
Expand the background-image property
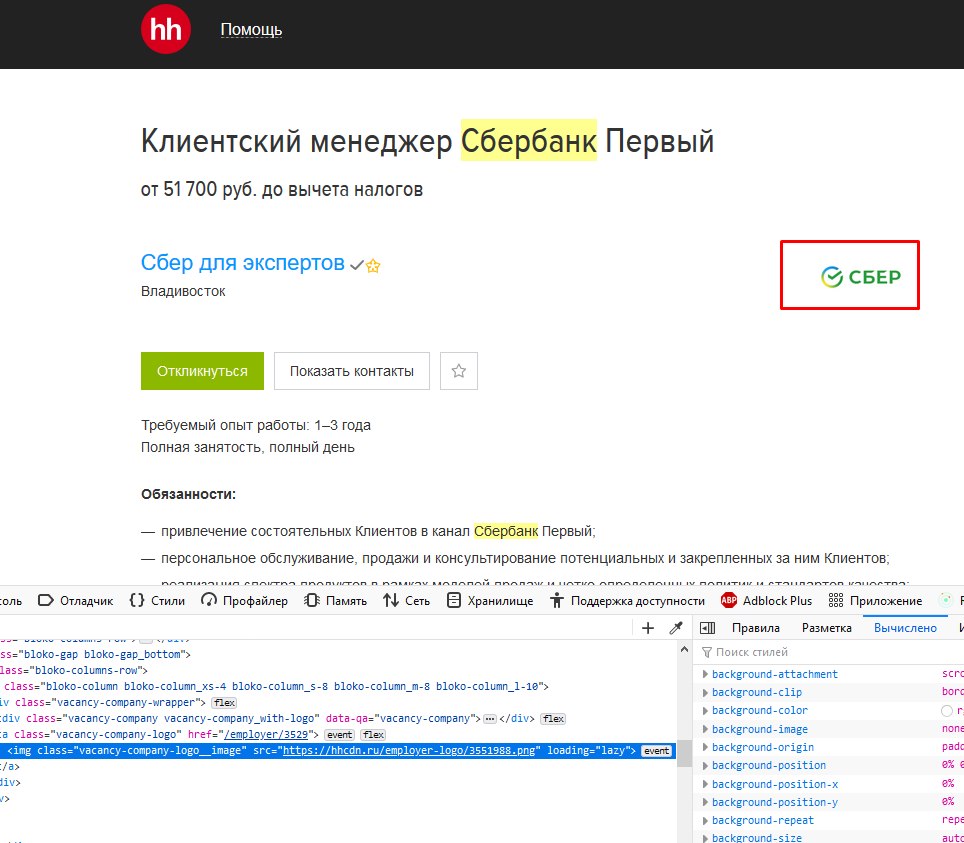pos(705,729)
